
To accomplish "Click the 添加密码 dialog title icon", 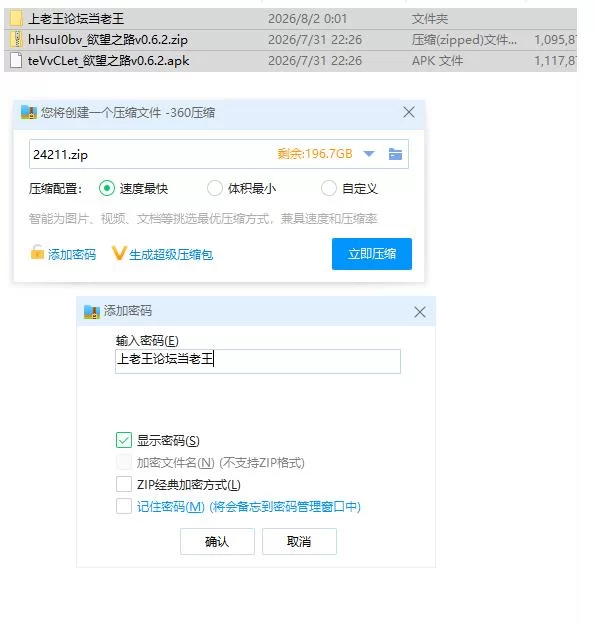I will click(x=92, y=312).
